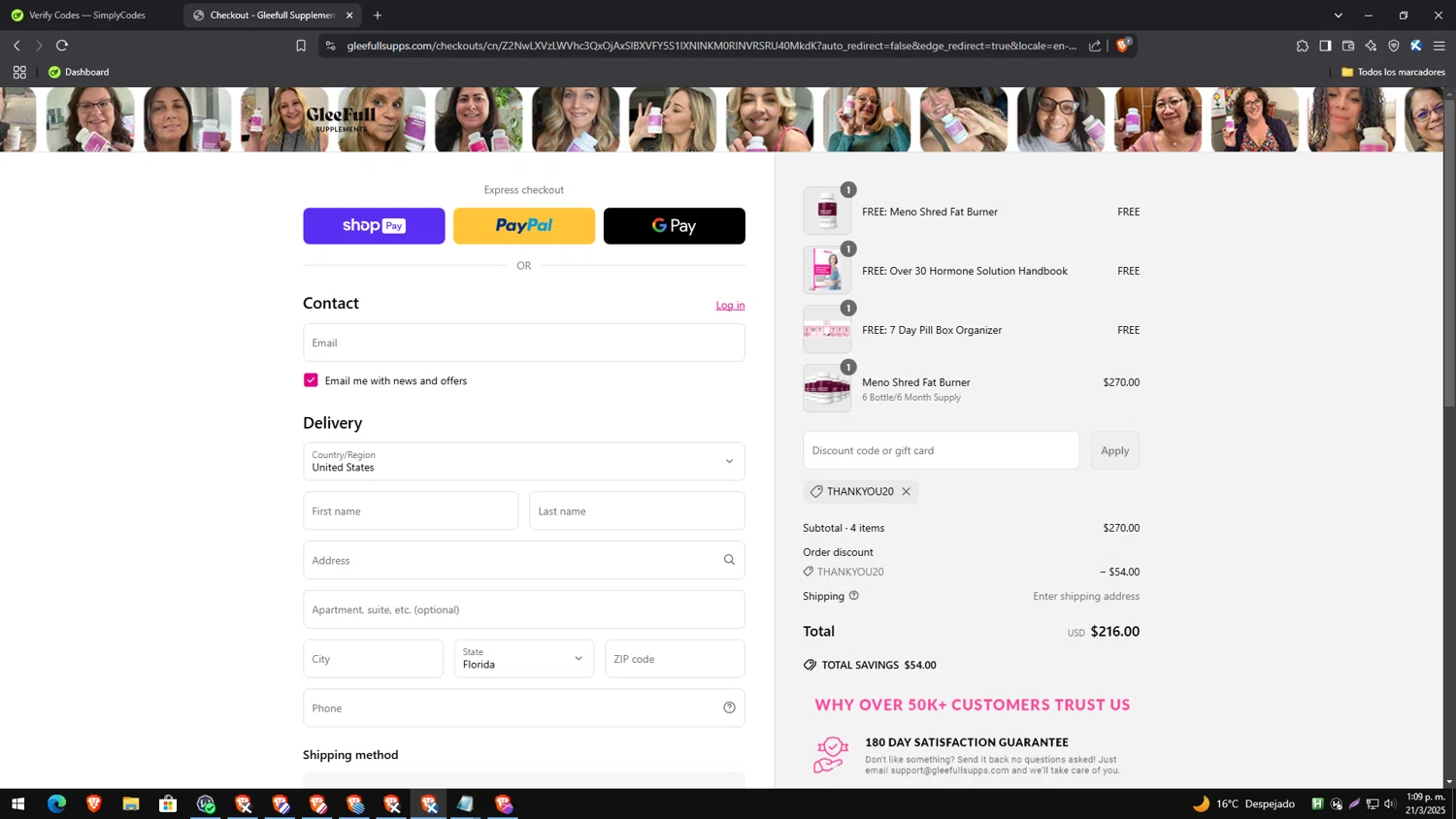This screenshot has width=1456, height=819.
Task: Click the Discount code or gift card field
Action: 941,450
